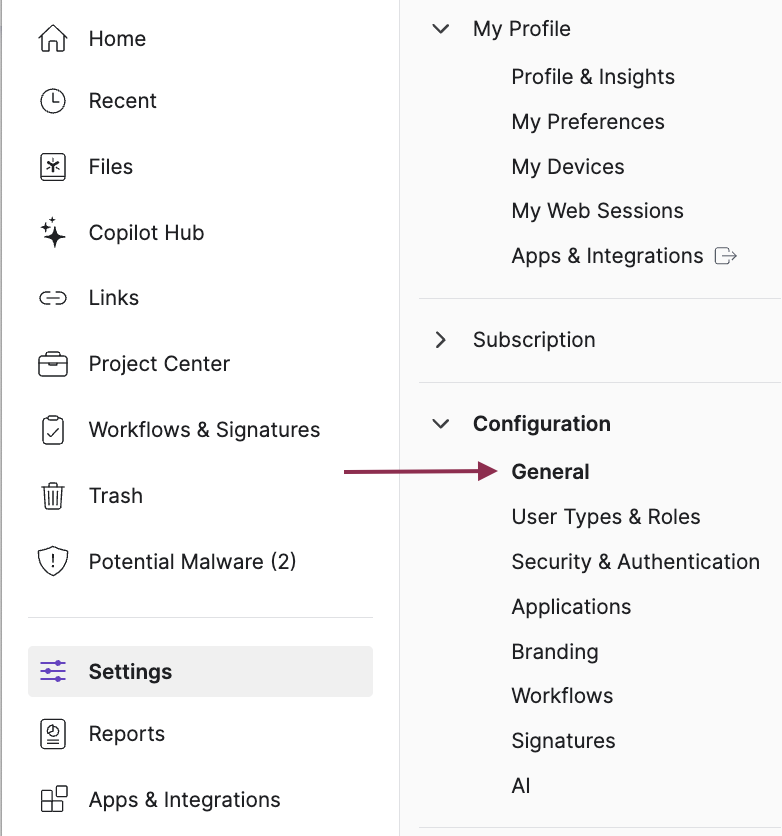Open the General configuration page

550,471
